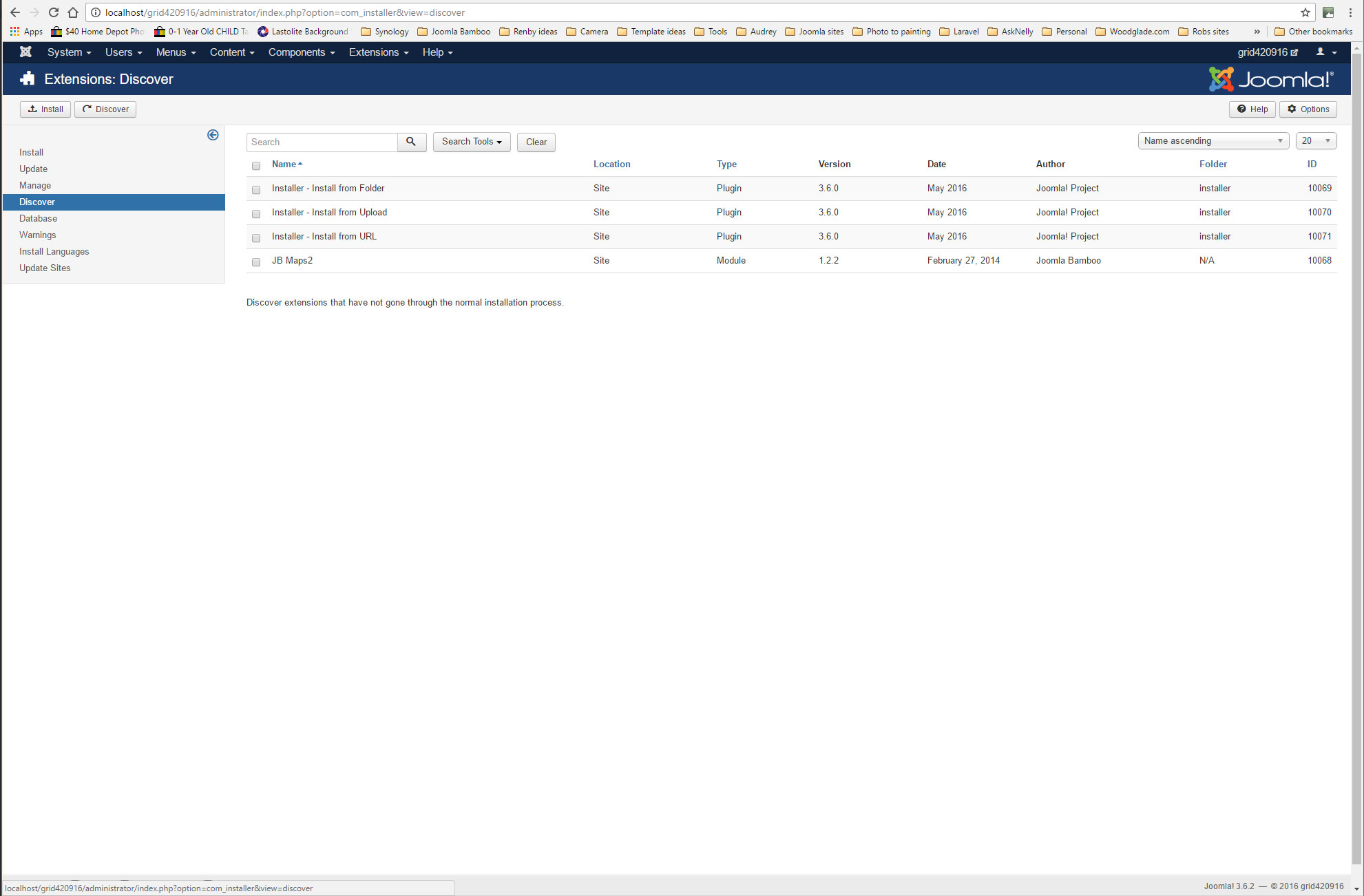Open the Laravel bookmark folder
This screenshot has width=1364, height=896.
959,32
